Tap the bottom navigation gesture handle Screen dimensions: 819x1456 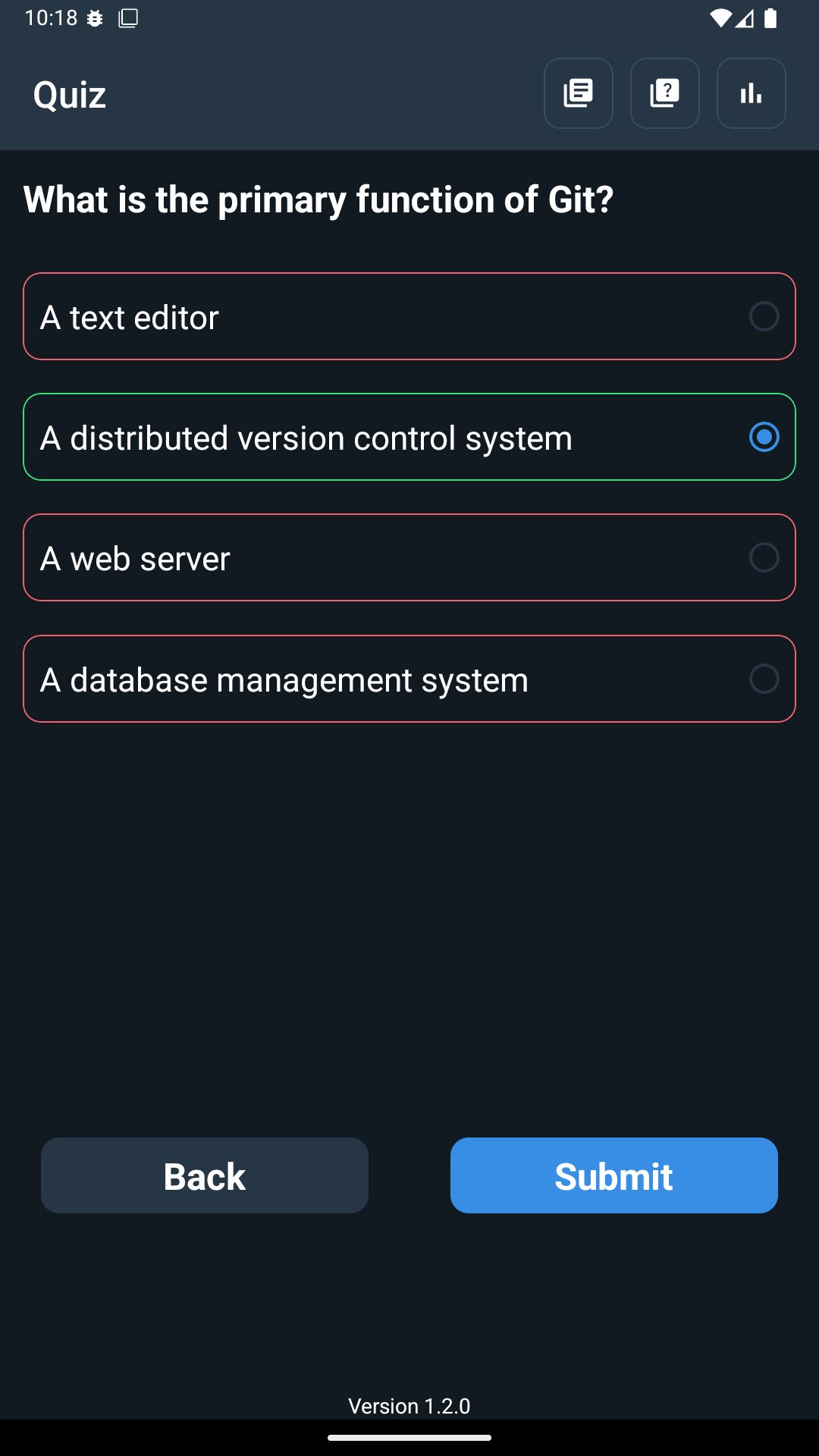pos(409,1438)
